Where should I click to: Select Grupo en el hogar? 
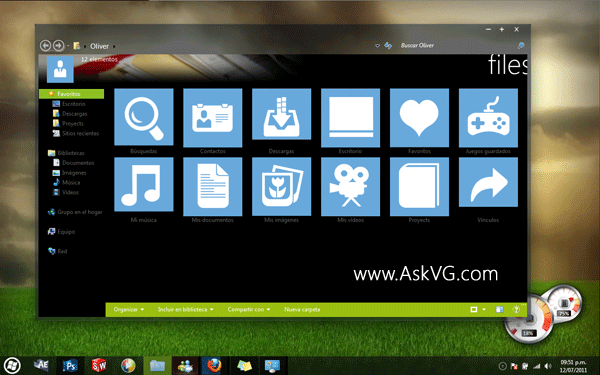click(75, 212)
